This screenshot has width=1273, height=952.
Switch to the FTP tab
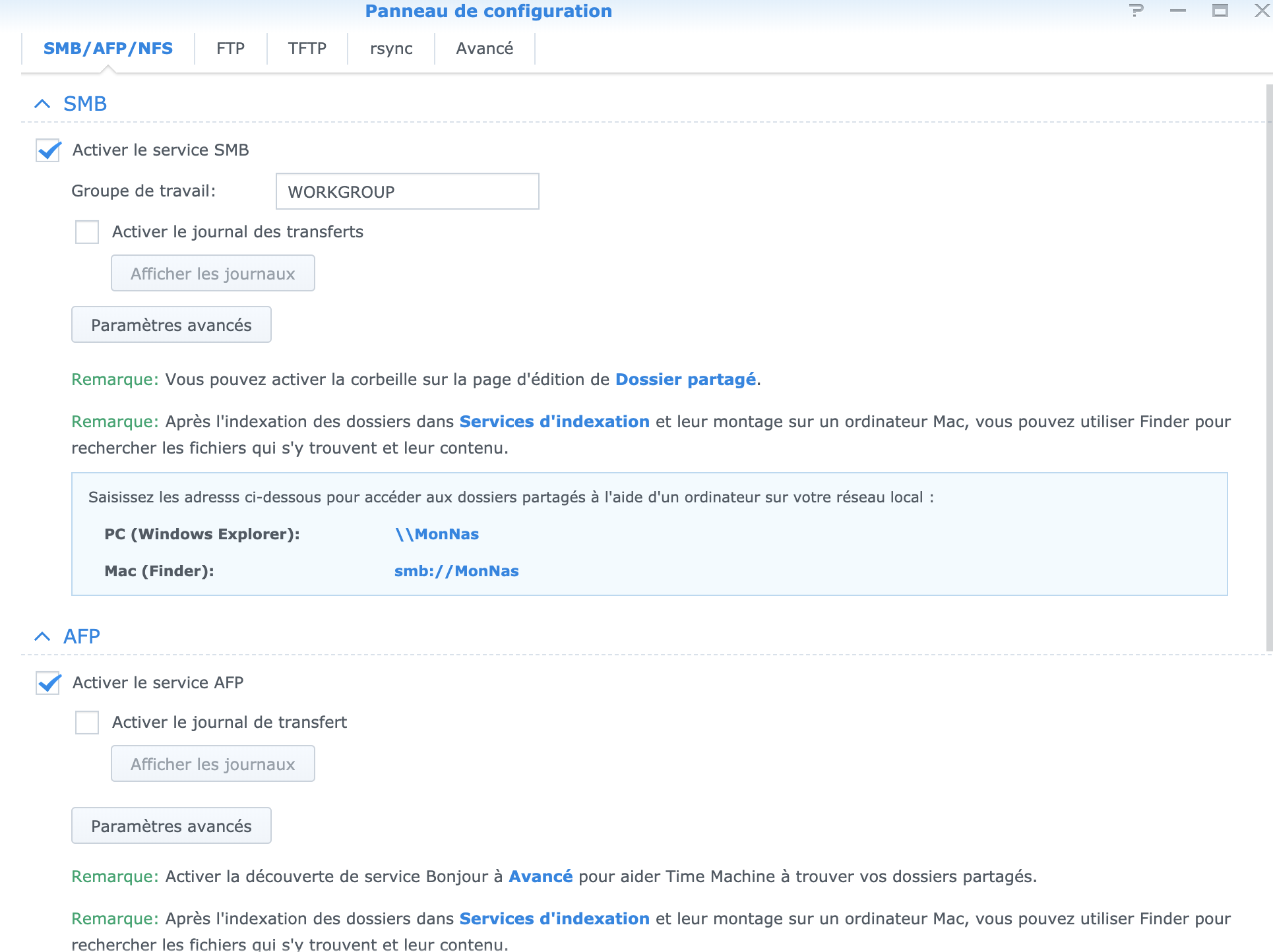(230, 49)
